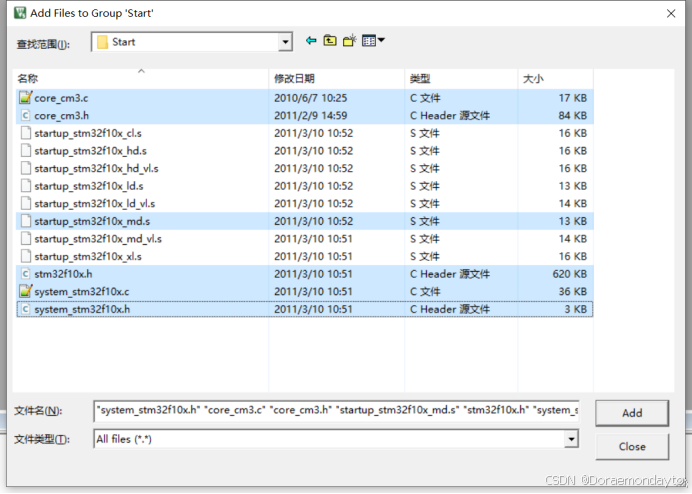Select startup_stm32f10x_md.s file icon
The height and width of the screenshot is (494, 692).
point(26,221)
